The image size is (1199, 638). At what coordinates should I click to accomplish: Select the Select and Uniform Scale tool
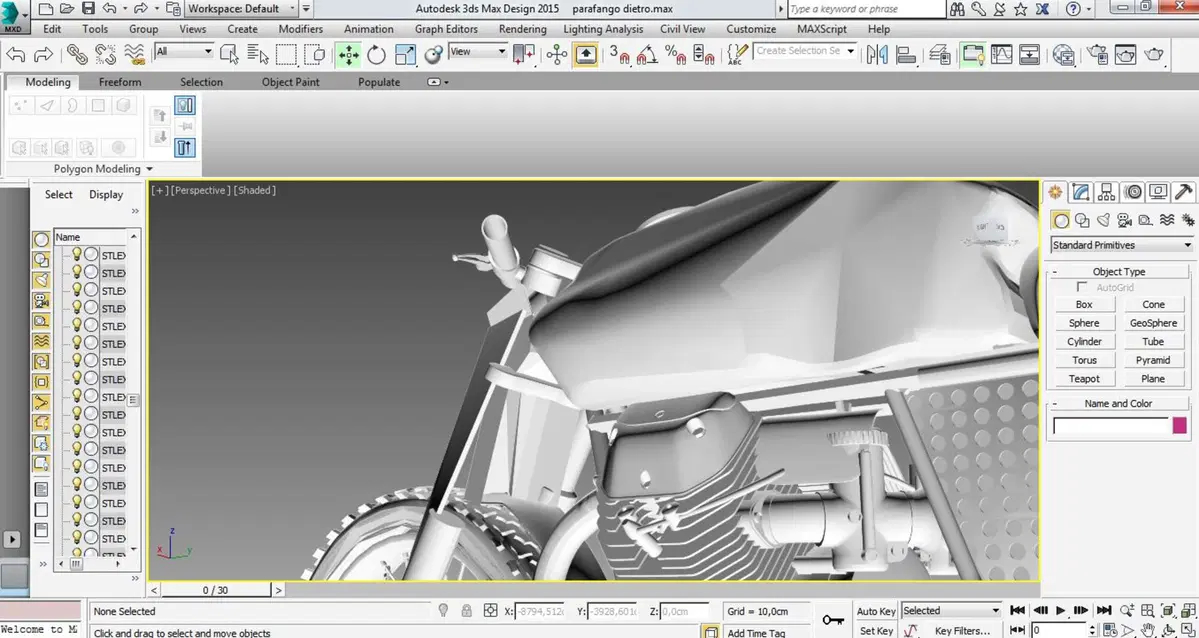tap(405, 54)
